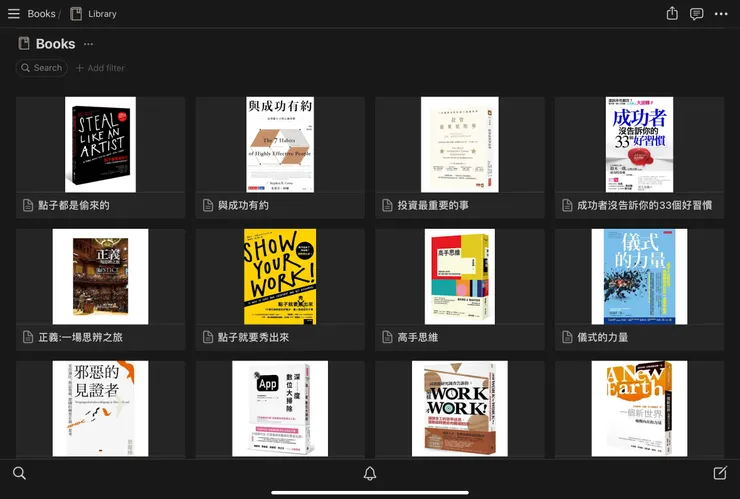Click page icon next to 點子都是偷來的

coord(28,205)
